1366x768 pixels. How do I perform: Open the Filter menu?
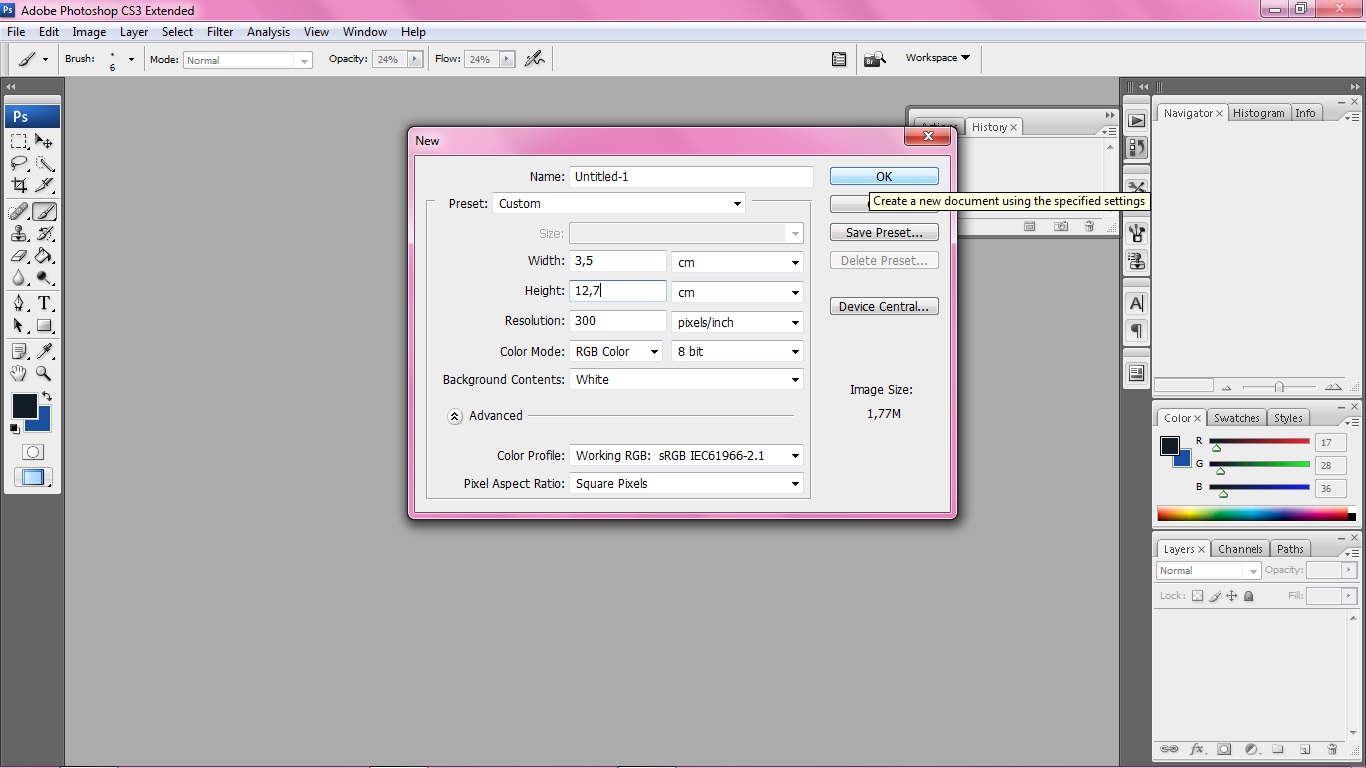(220, 32)
